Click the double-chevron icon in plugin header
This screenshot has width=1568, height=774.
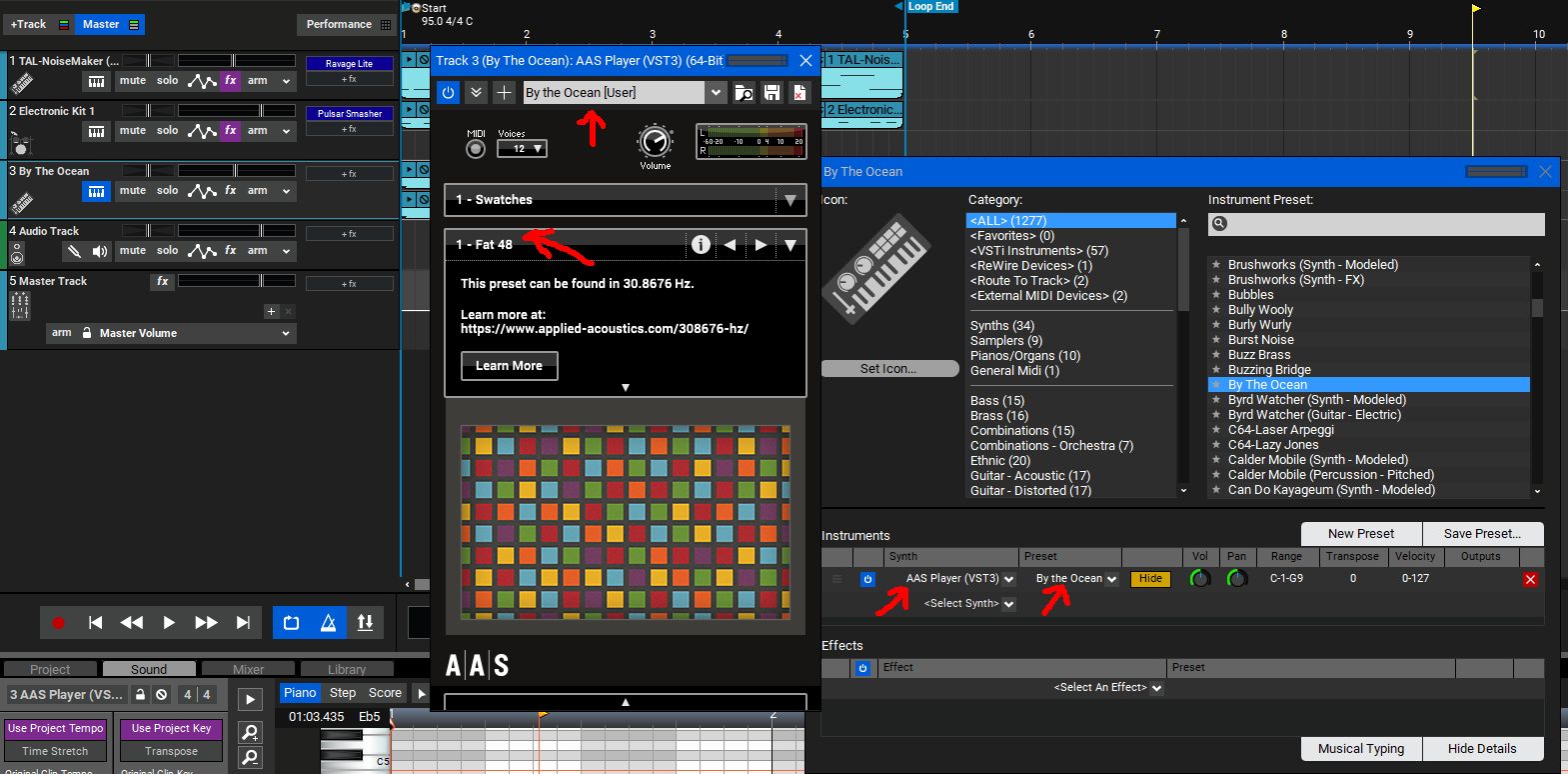click(x=477, y=92)
